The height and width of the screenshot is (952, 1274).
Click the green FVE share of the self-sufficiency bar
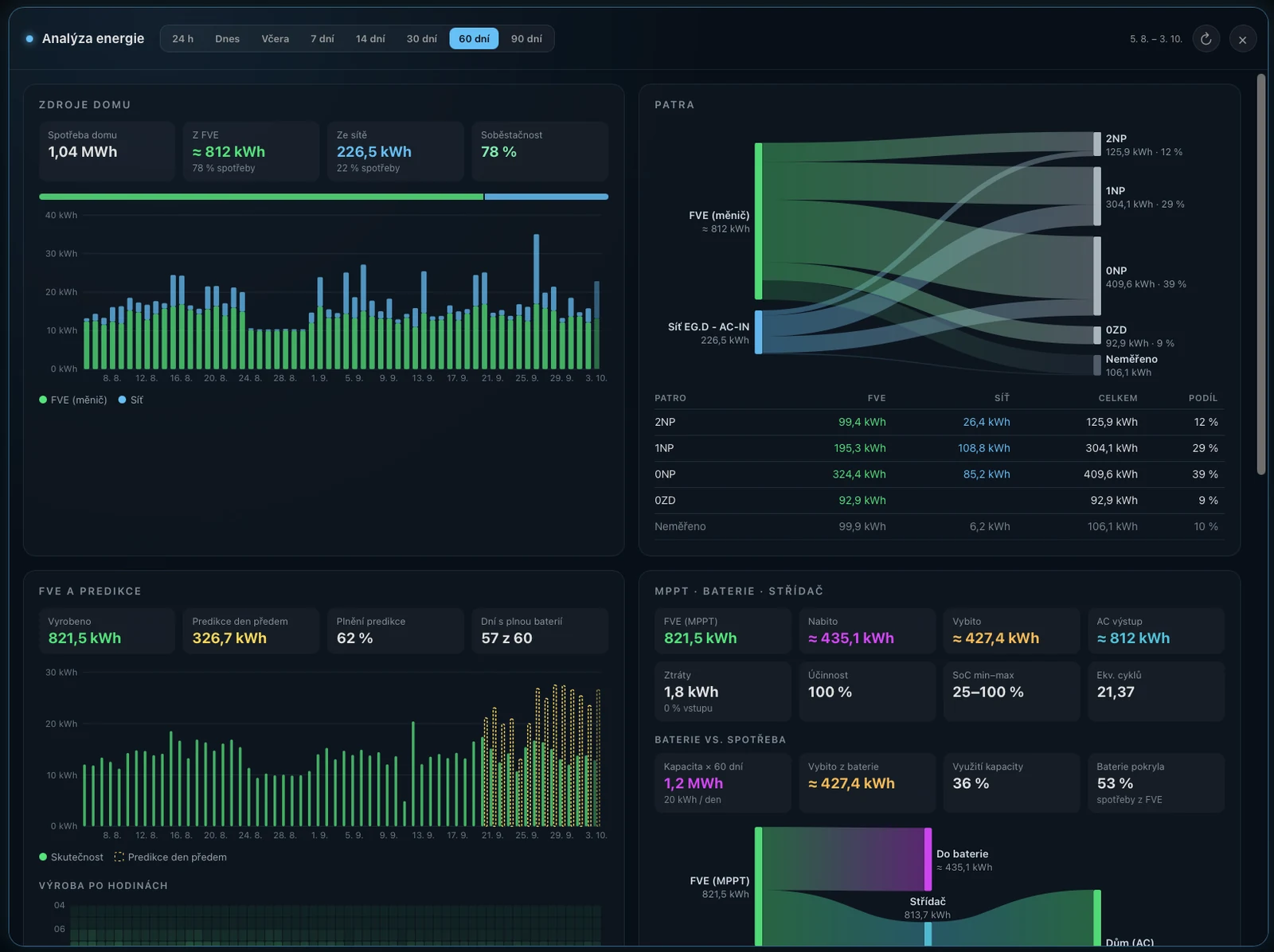(x=261, y=197)
